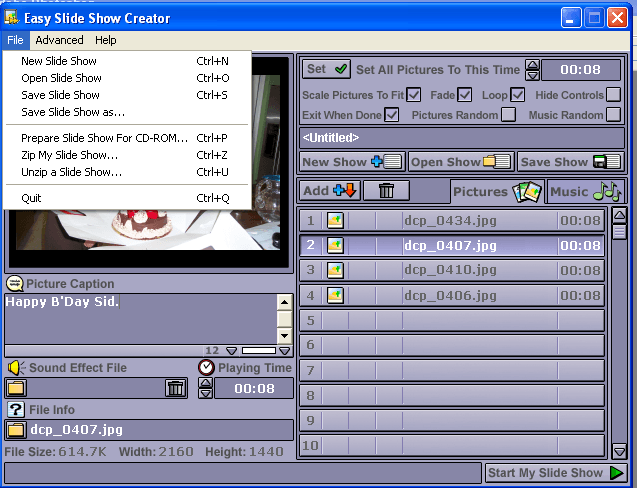Select list entry dcp_0406.jpg
The width and height of the screenshot is (637, 488).
(x=451, y=295)
